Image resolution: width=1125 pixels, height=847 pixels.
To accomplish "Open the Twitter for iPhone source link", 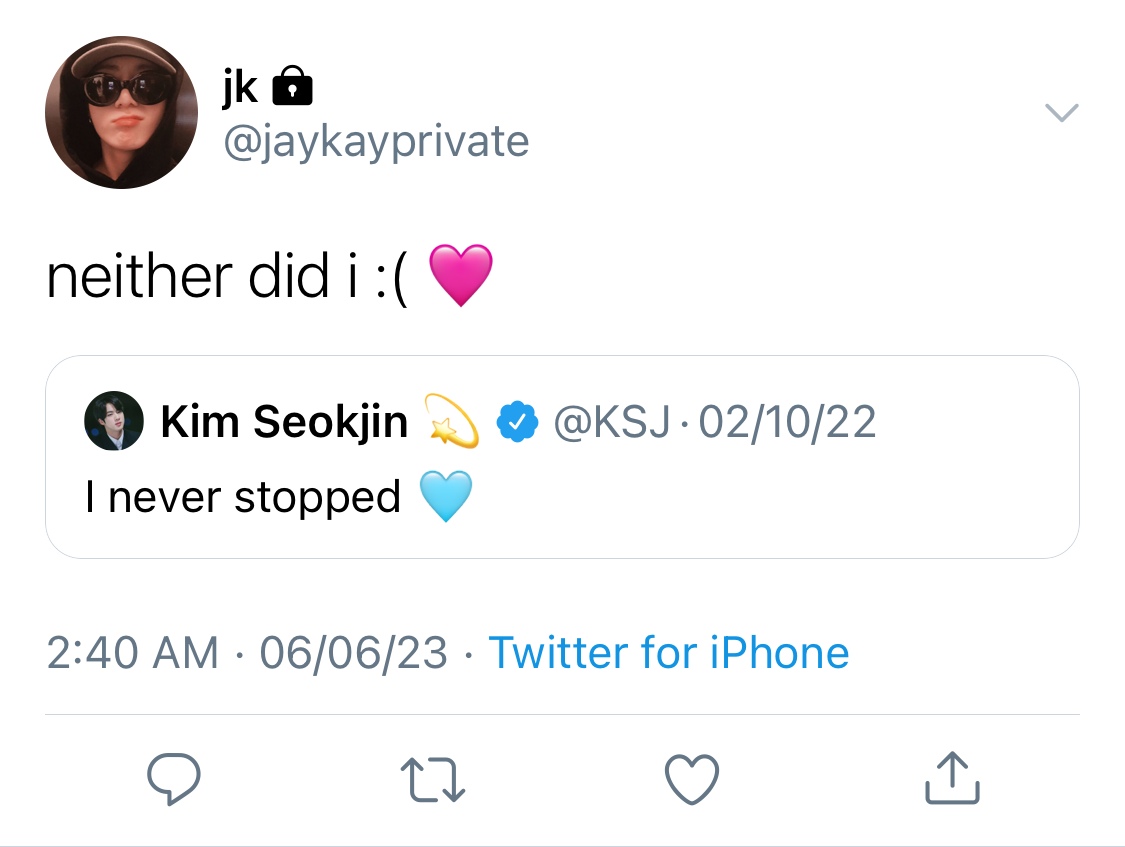I will pyautogui.click(x=669, y=653).
